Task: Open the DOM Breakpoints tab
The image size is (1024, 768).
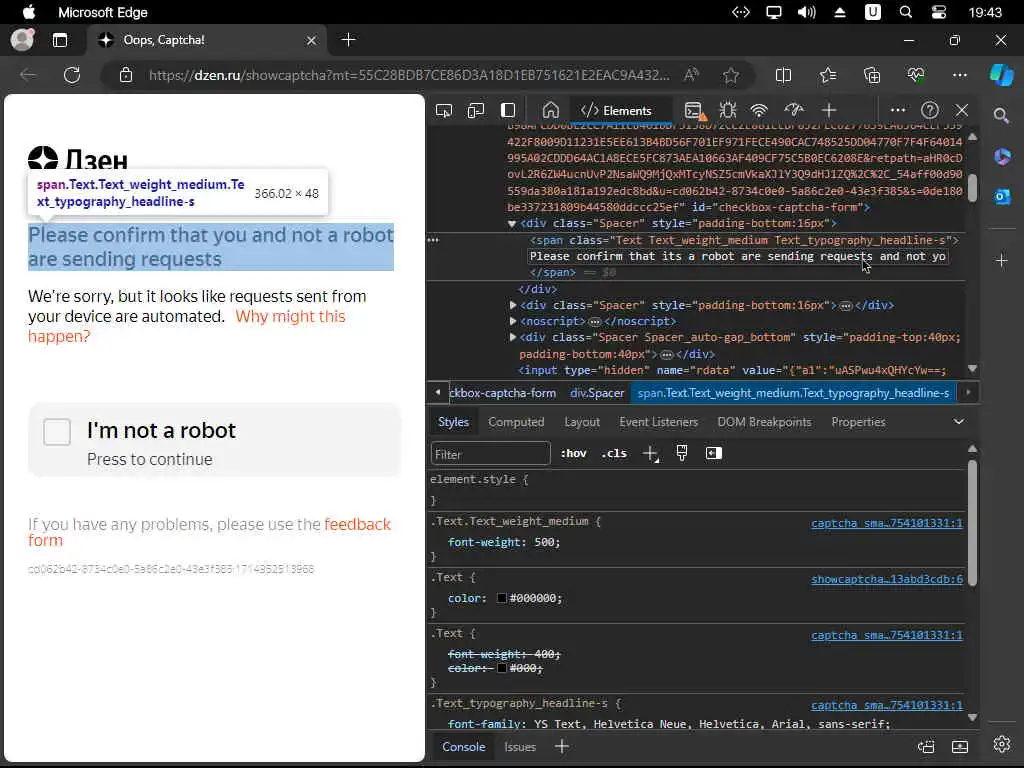Action: point(764,422)
